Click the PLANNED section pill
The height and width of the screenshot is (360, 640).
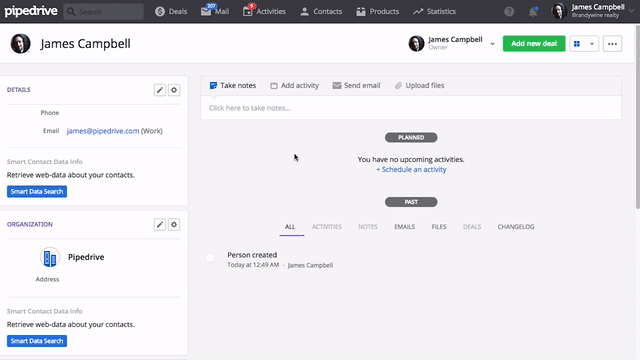411,138
